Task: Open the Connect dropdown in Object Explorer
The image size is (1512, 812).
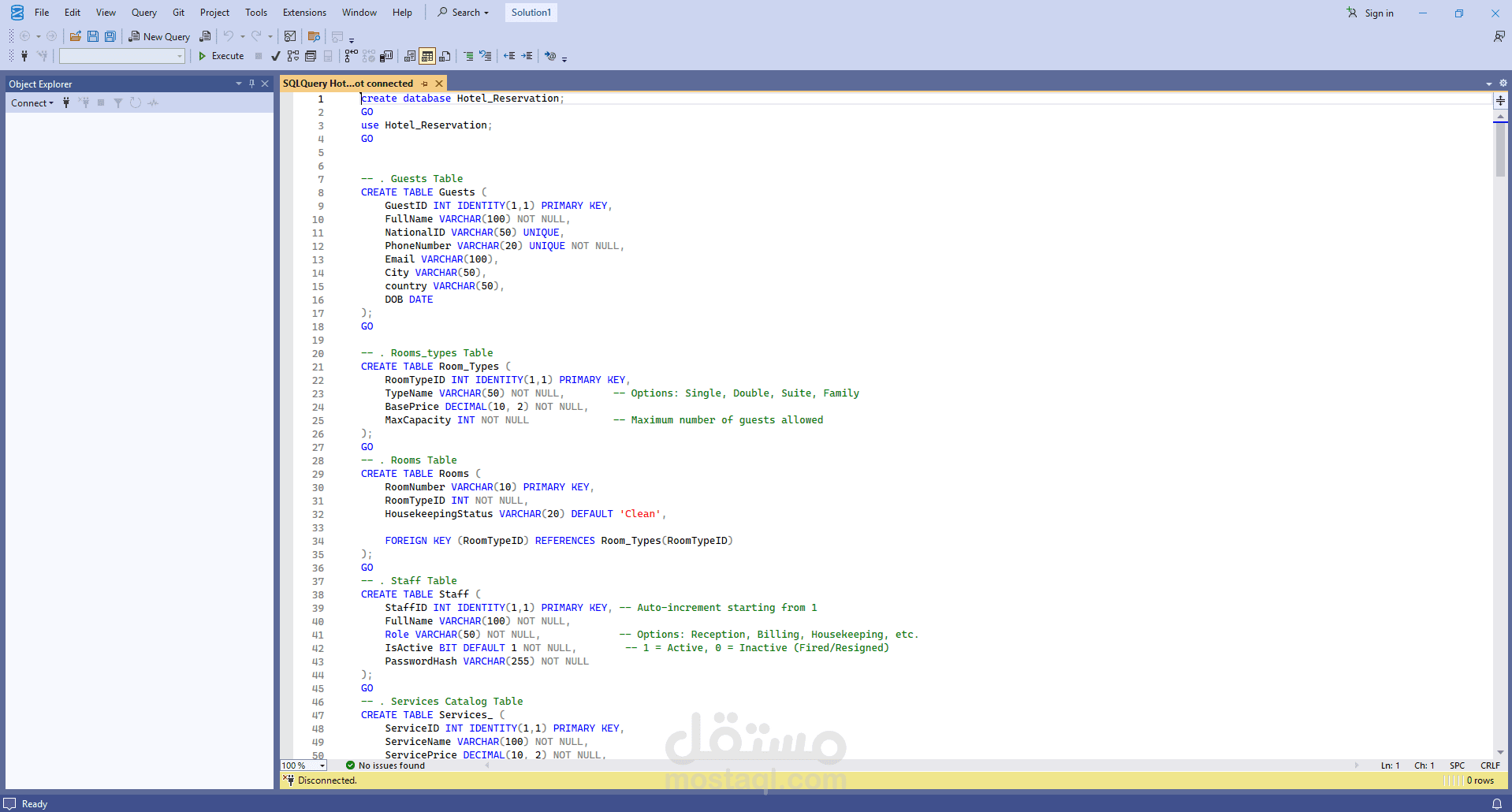Action: coord(32,102)
